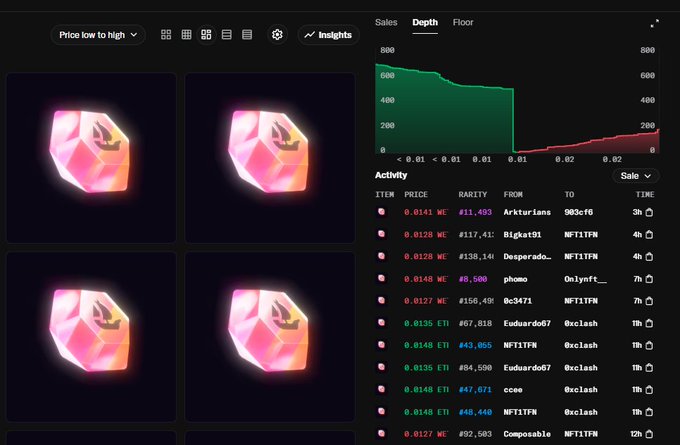Add the Bigkat91 sale item to cart

(649, 235)
